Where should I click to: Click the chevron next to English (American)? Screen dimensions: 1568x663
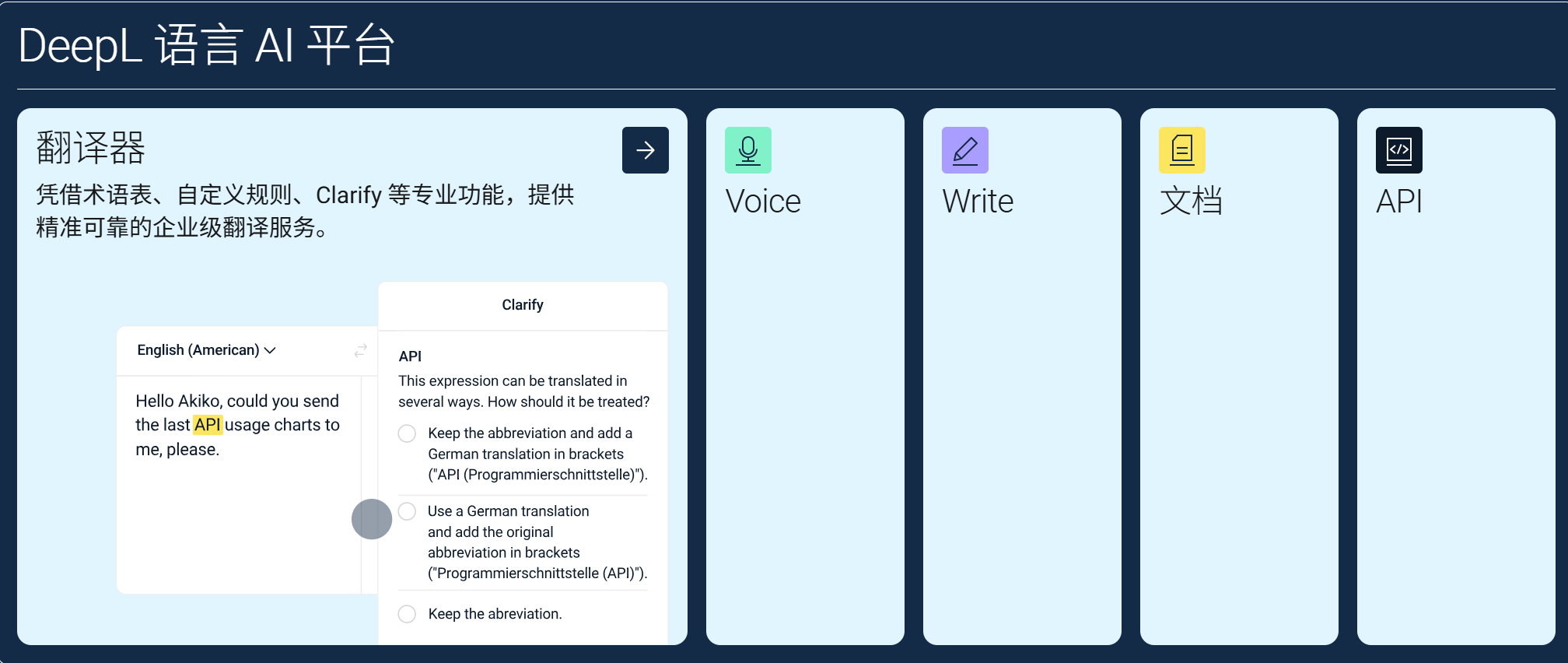click(x=270, y=351)
